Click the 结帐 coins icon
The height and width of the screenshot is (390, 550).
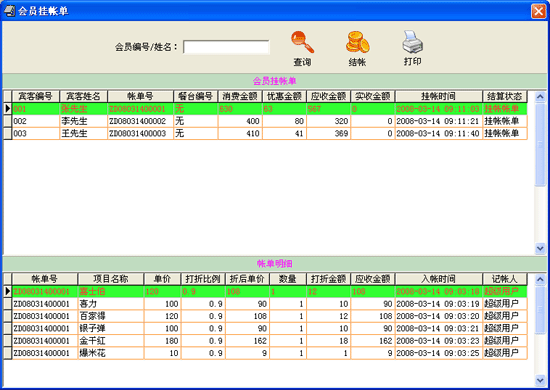(357, 42)
